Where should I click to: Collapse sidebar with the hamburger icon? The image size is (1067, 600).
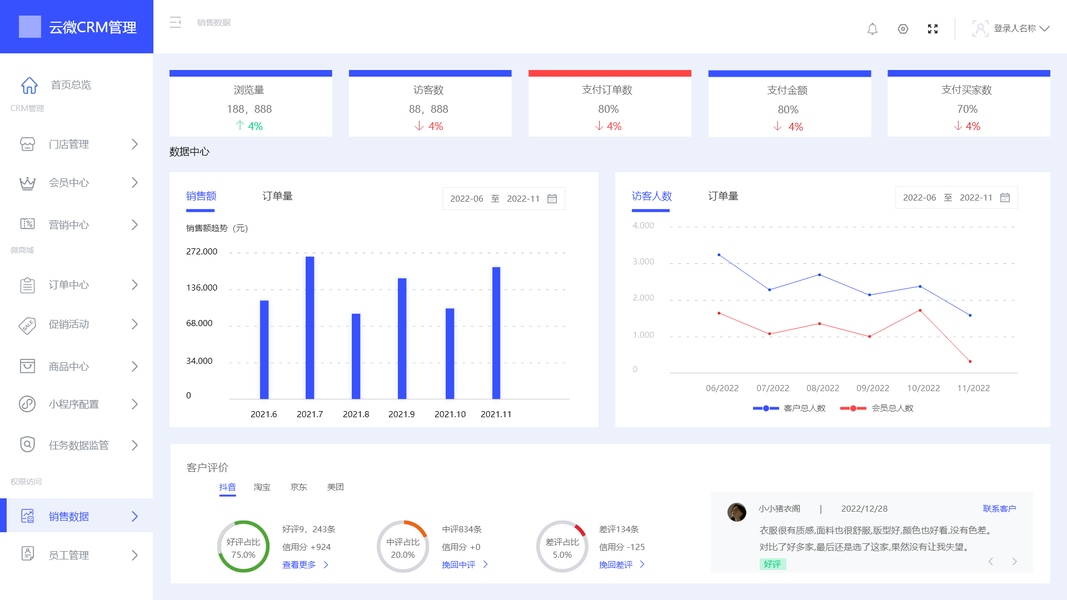176,22
